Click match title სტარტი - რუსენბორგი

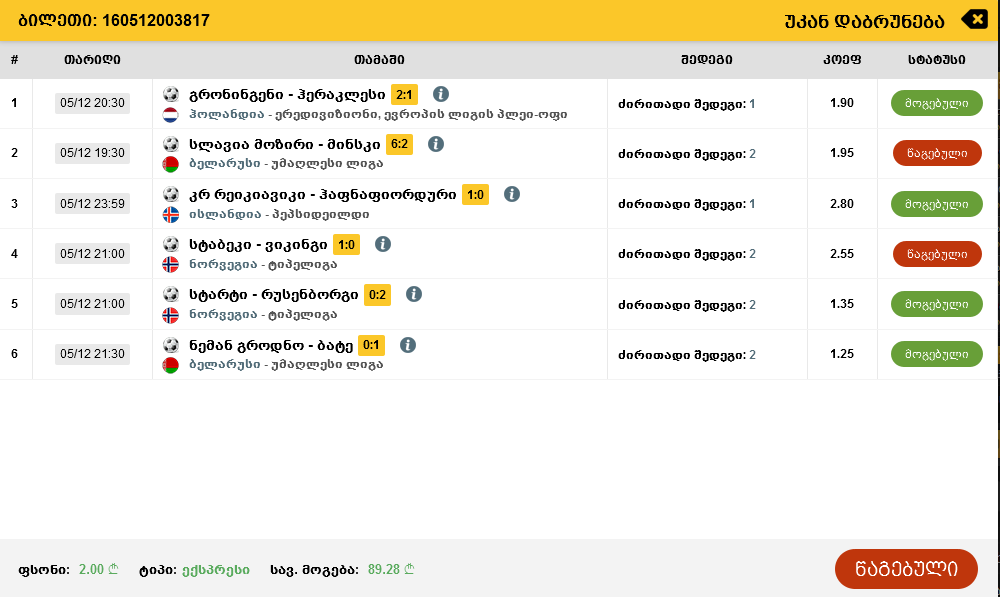coord(274,295)
